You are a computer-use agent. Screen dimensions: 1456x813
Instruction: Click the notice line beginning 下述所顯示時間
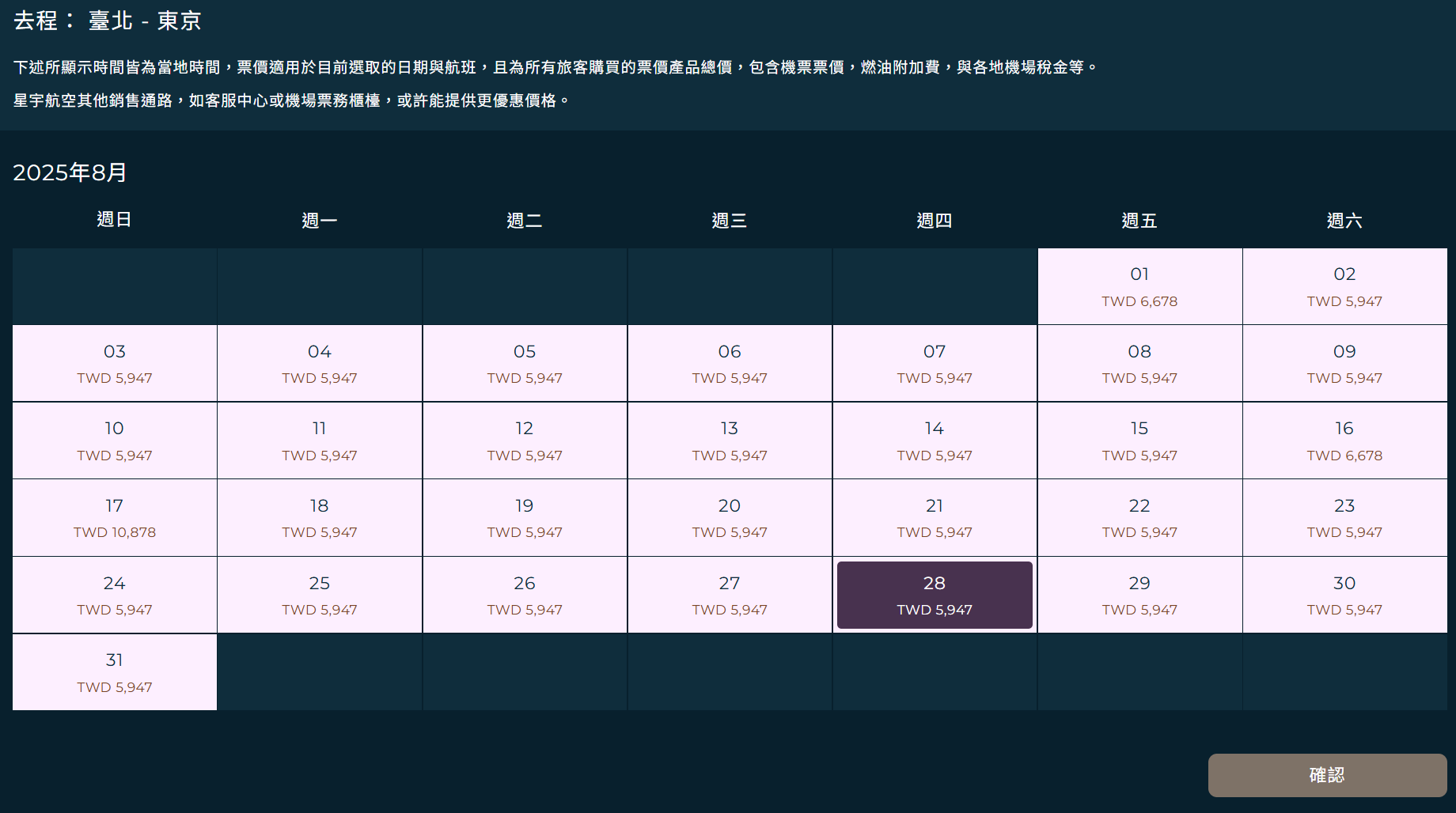click(555, 67)
